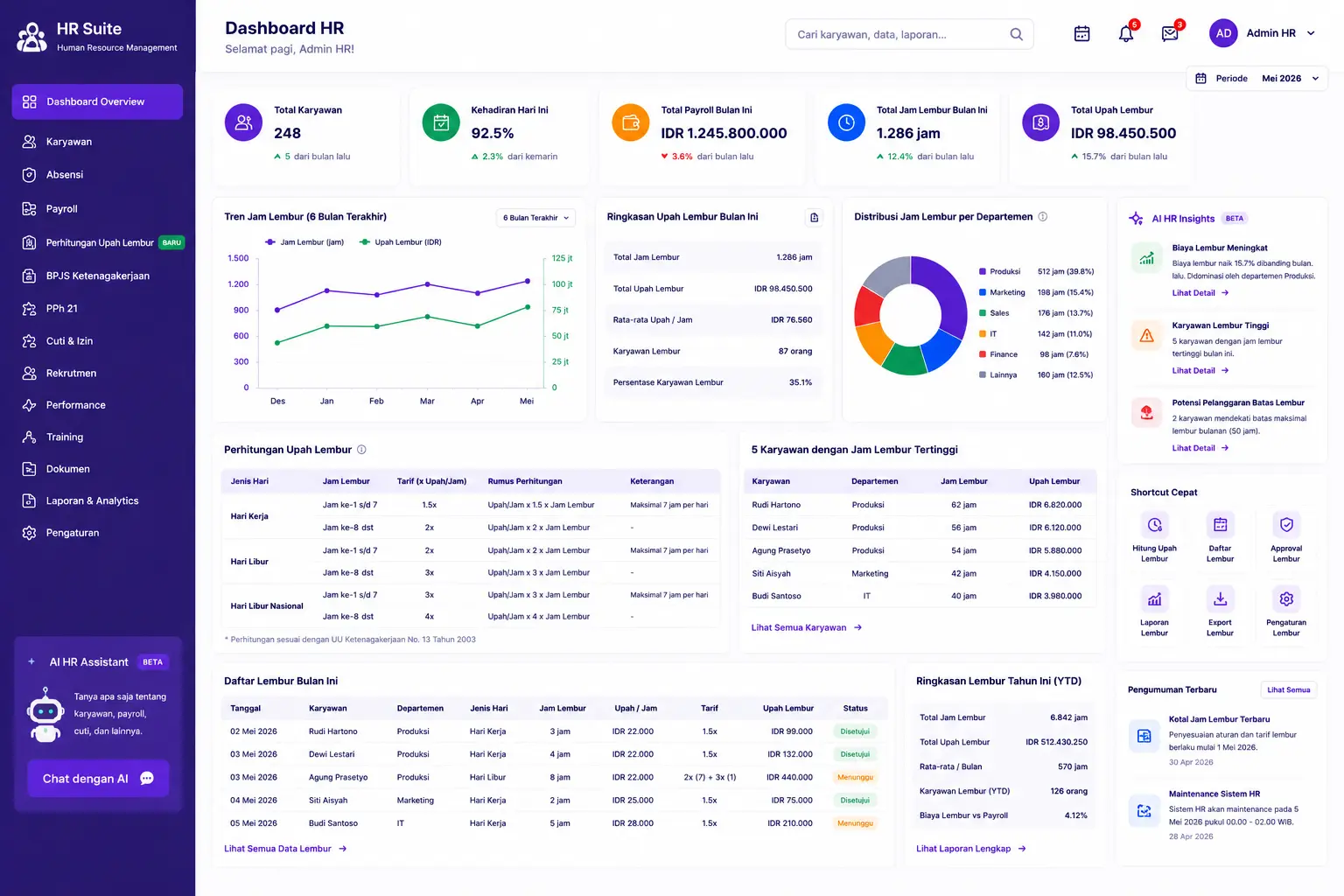Click Lihat Semua Karyawan link

[807, 627]
